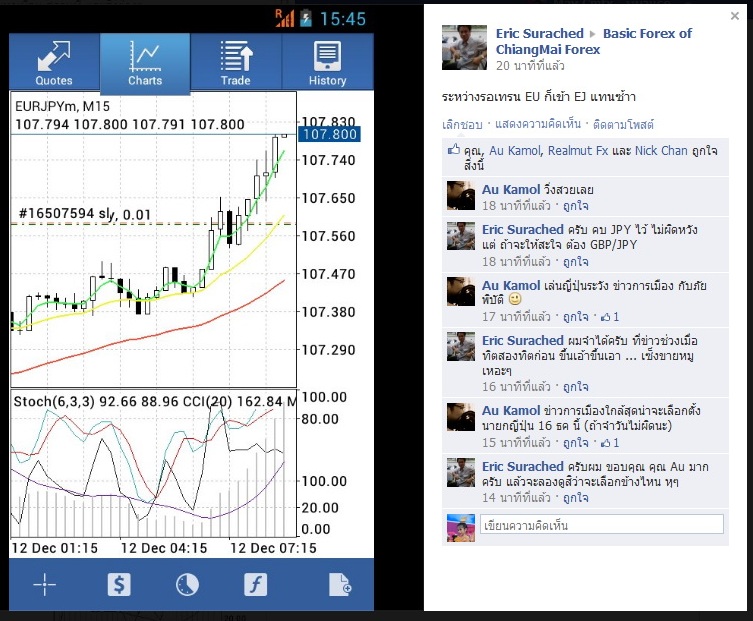
Task: Click Eric Surached avatar on the GBP/JPY comment
Action: point(461,236)
